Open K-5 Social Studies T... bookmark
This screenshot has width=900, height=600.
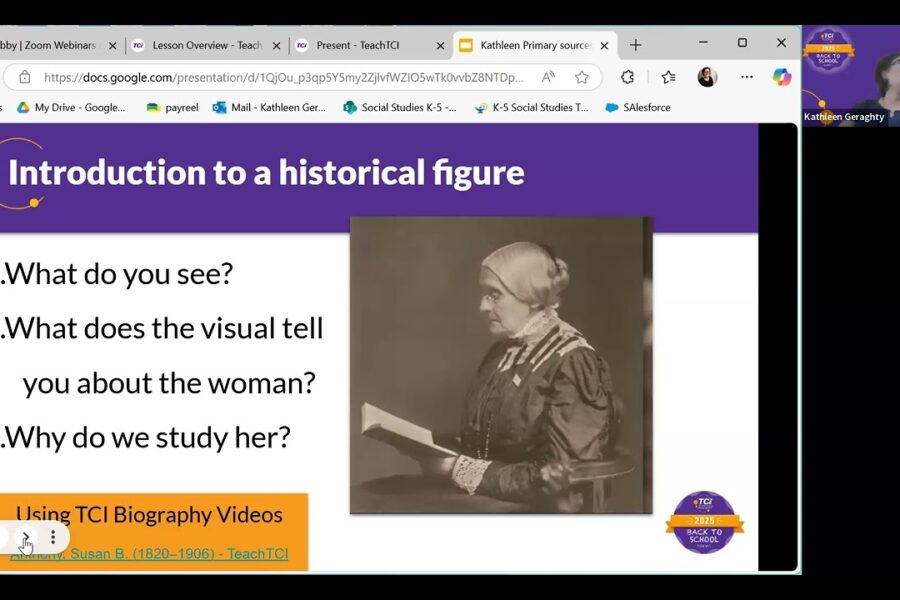click(532, 107)
